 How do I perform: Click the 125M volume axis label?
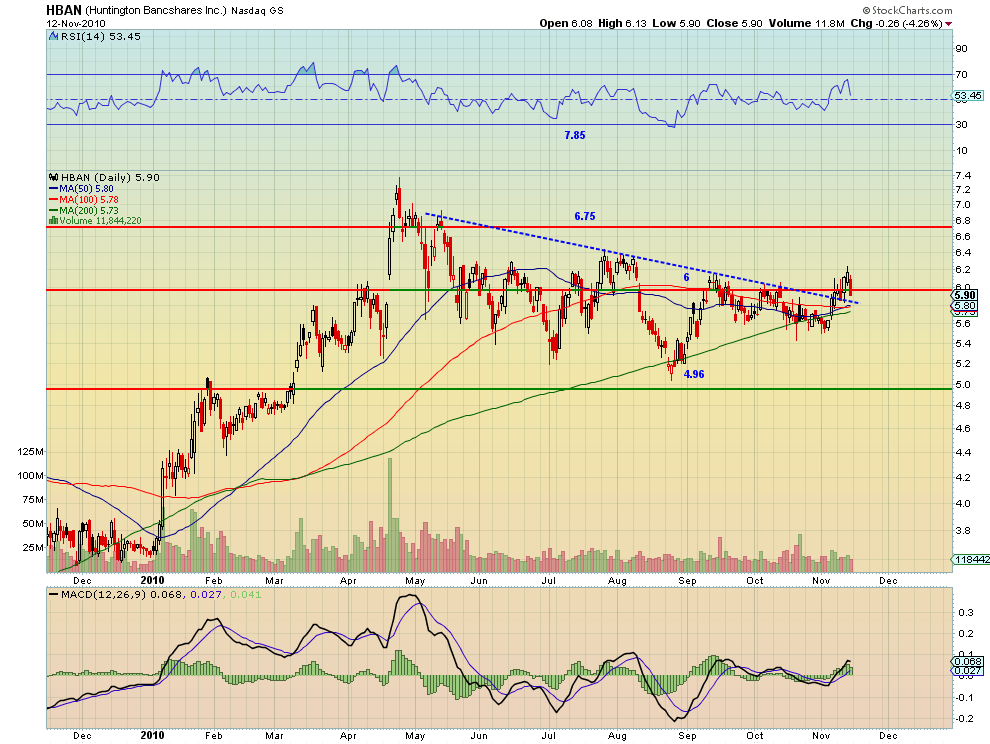31,452
